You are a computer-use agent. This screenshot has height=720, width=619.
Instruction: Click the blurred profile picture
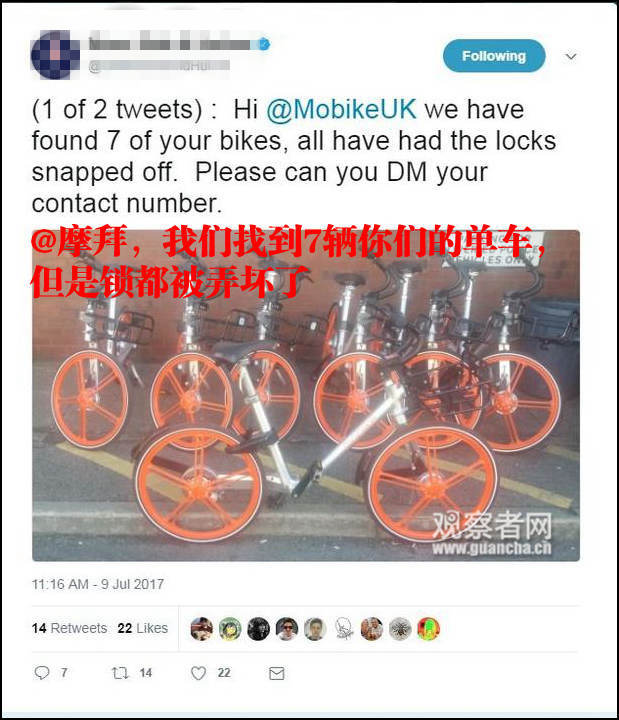[x=55, y=55]
